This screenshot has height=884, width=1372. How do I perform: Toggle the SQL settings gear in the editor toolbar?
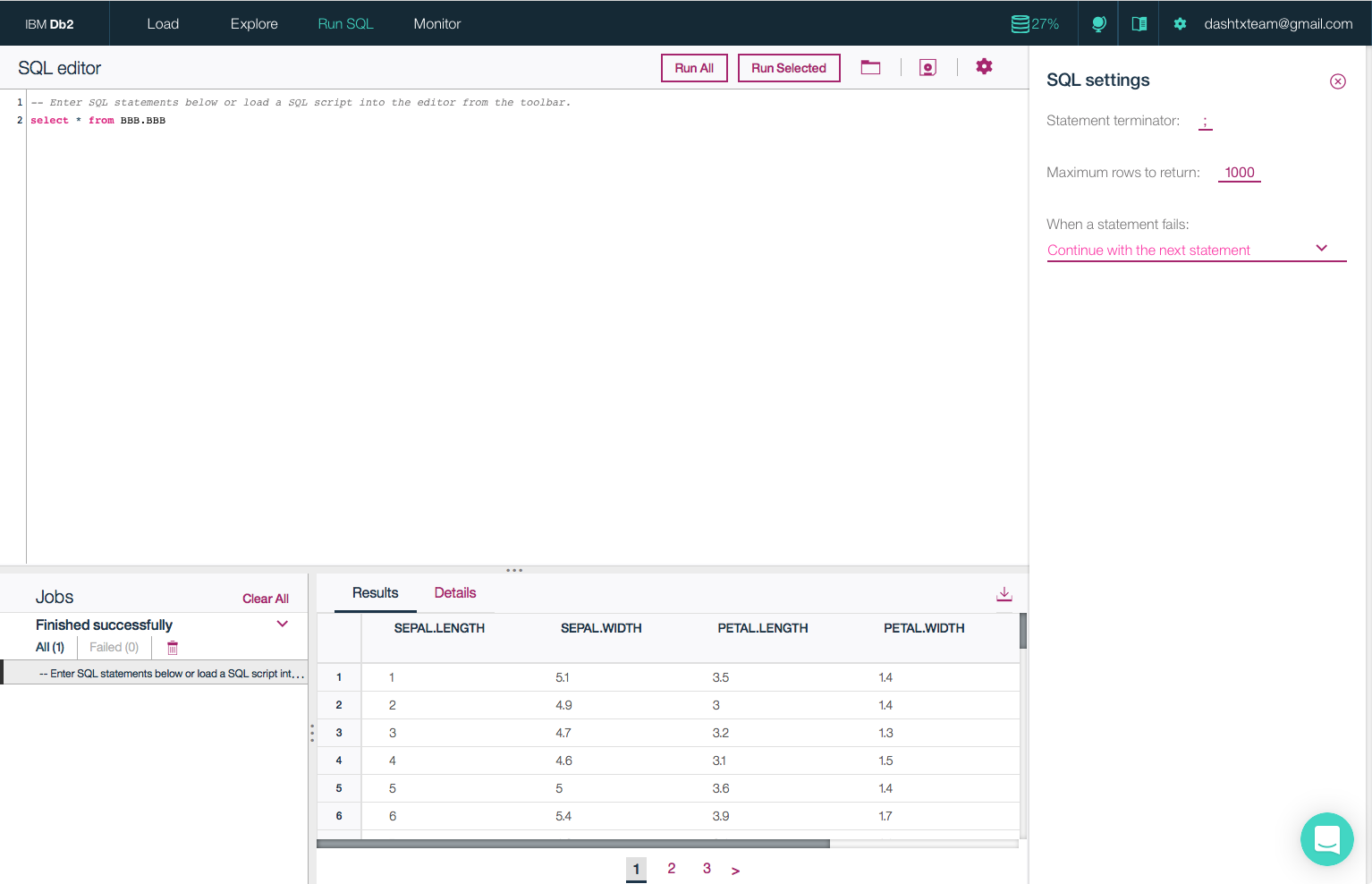click(984, 67)
